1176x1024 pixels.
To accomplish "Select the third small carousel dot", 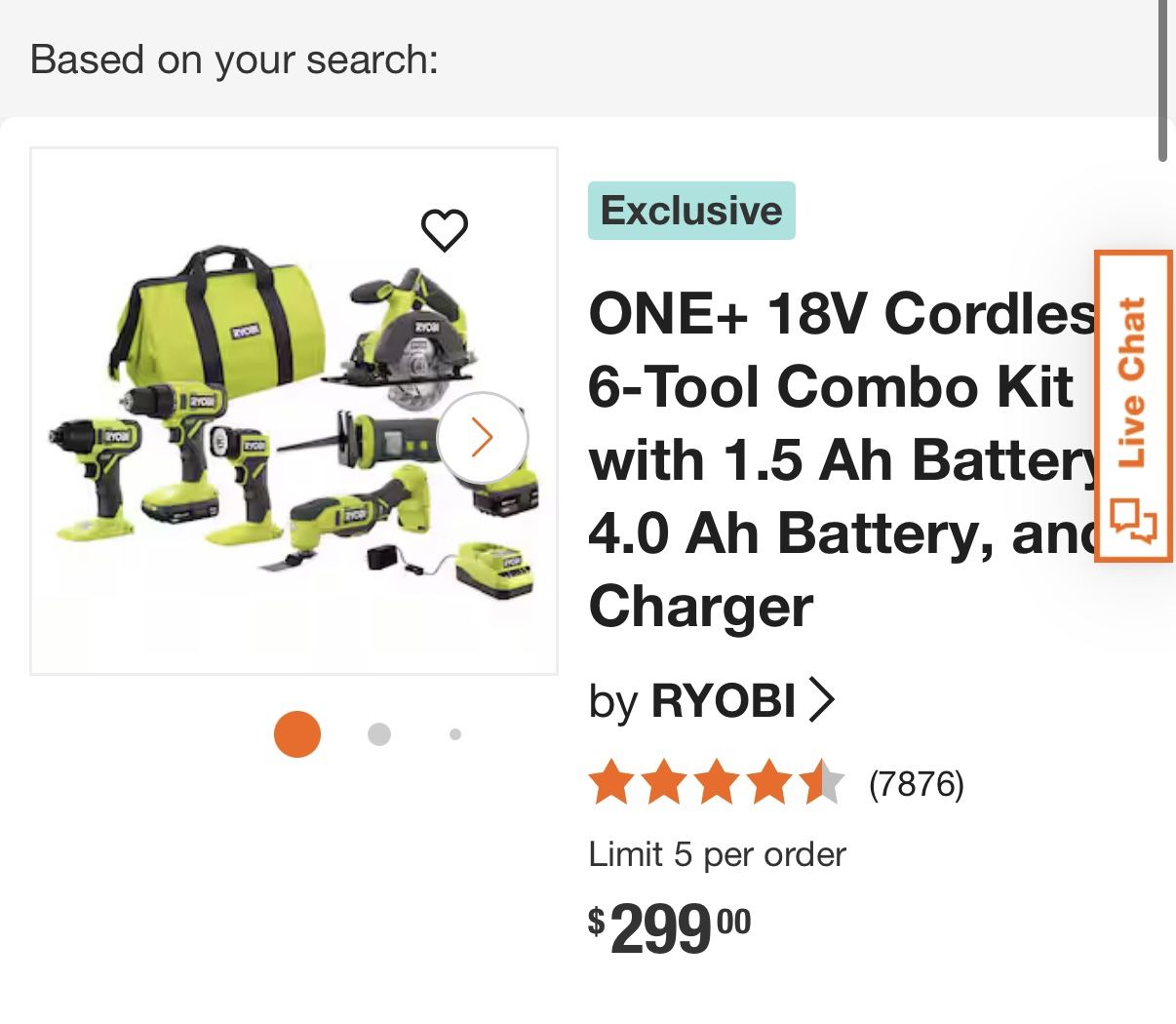I will [x=455, y=734].
